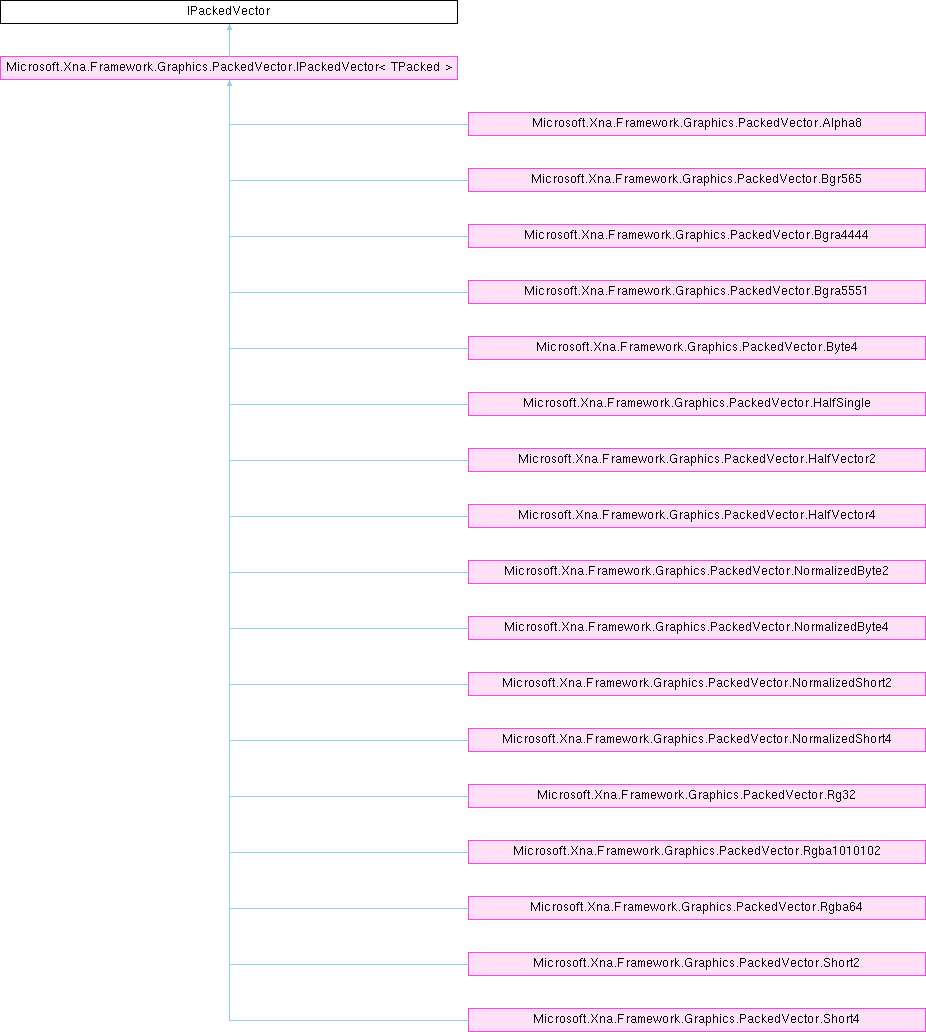Click the PackedVector.Bgra4444 node
The image size is (926, 1032).
(697, 236)
